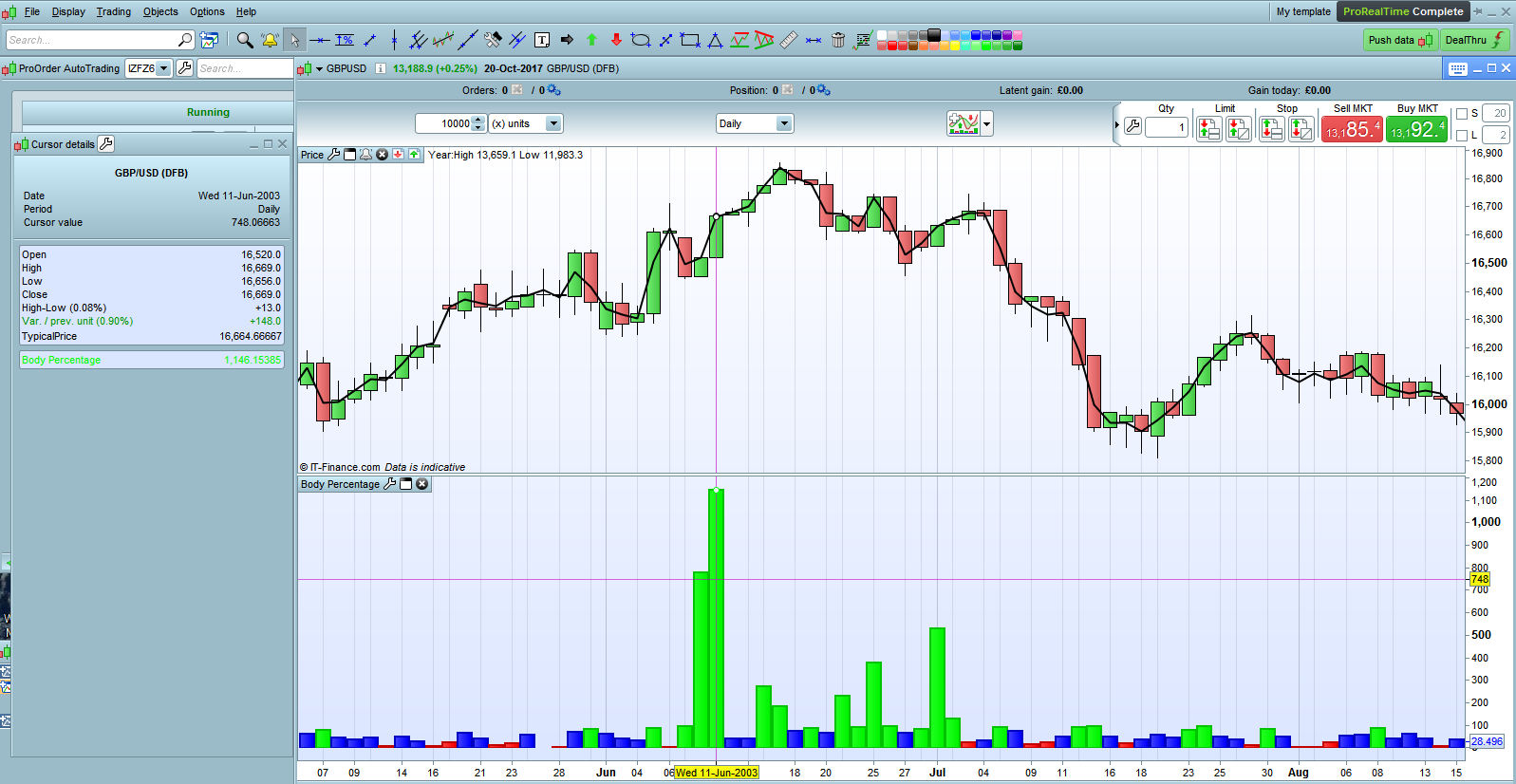
Task: Click the GBPUSD info icon
Action: tap(381, 68)
